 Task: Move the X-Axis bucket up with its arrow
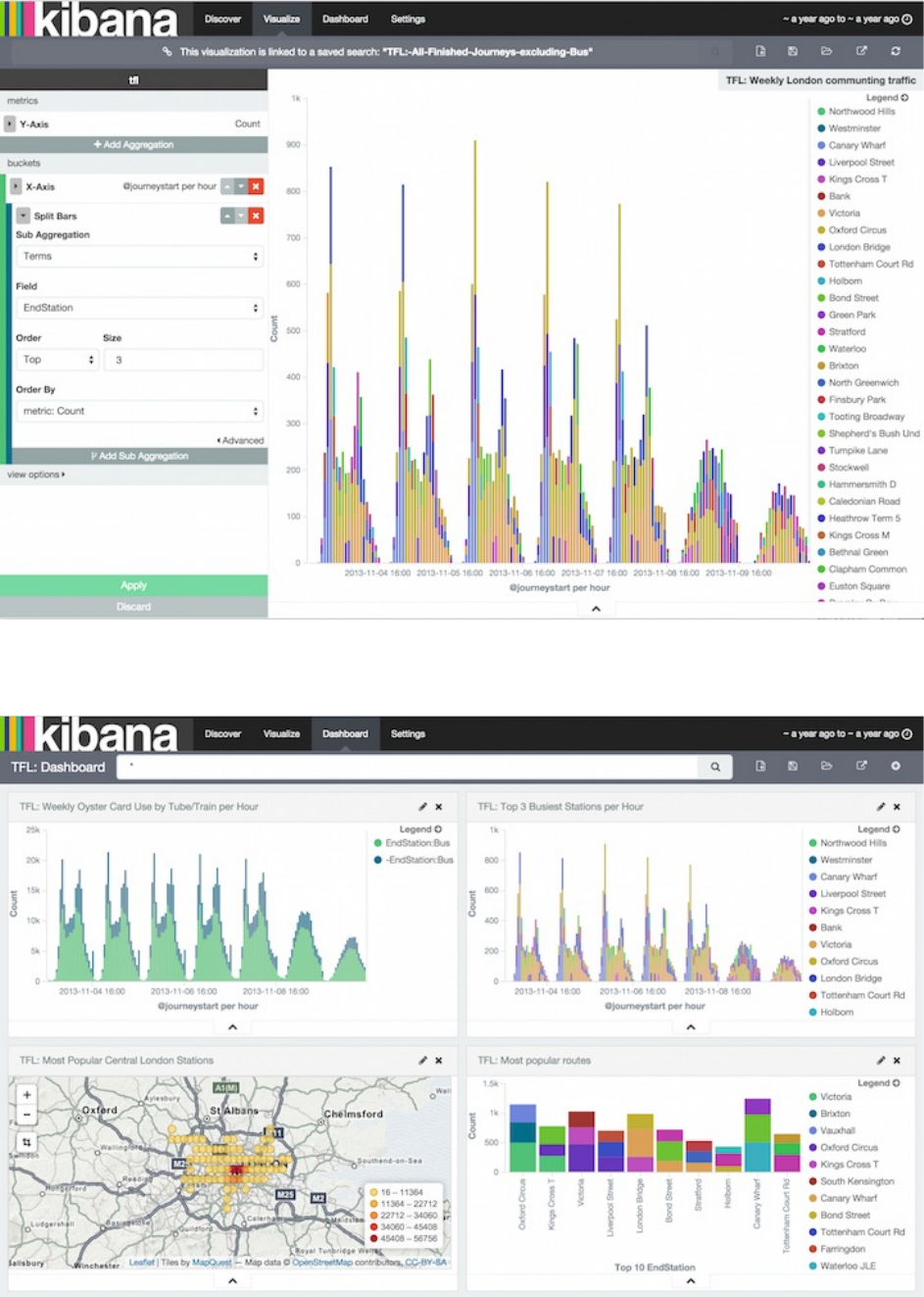[x=227, y=186]
